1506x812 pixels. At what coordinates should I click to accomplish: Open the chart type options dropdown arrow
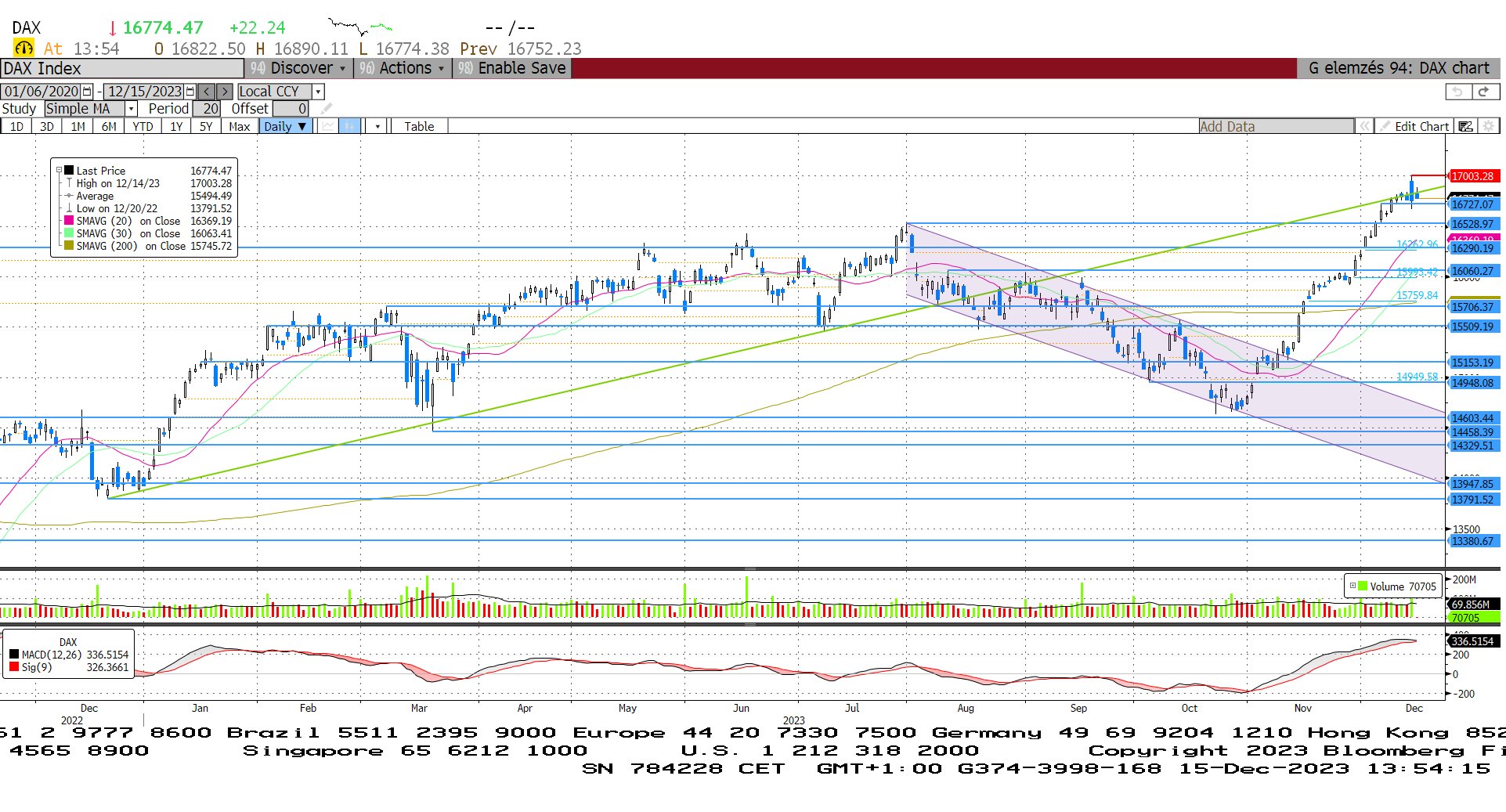click(x=377, y=126)
